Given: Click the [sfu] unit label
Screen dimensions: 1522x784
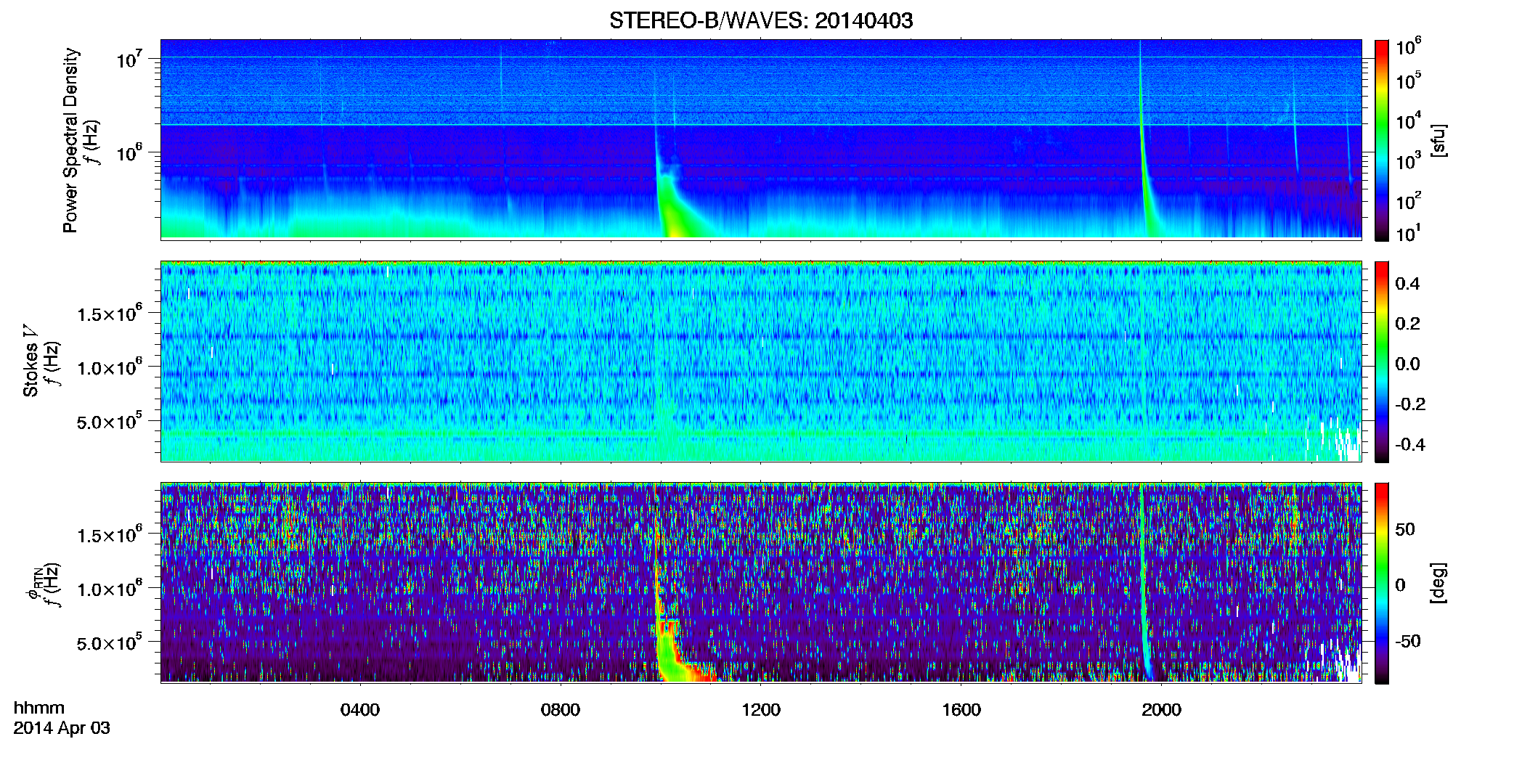Looking at the screenshot, I should pyautogui.click(x=1439, y=140).
